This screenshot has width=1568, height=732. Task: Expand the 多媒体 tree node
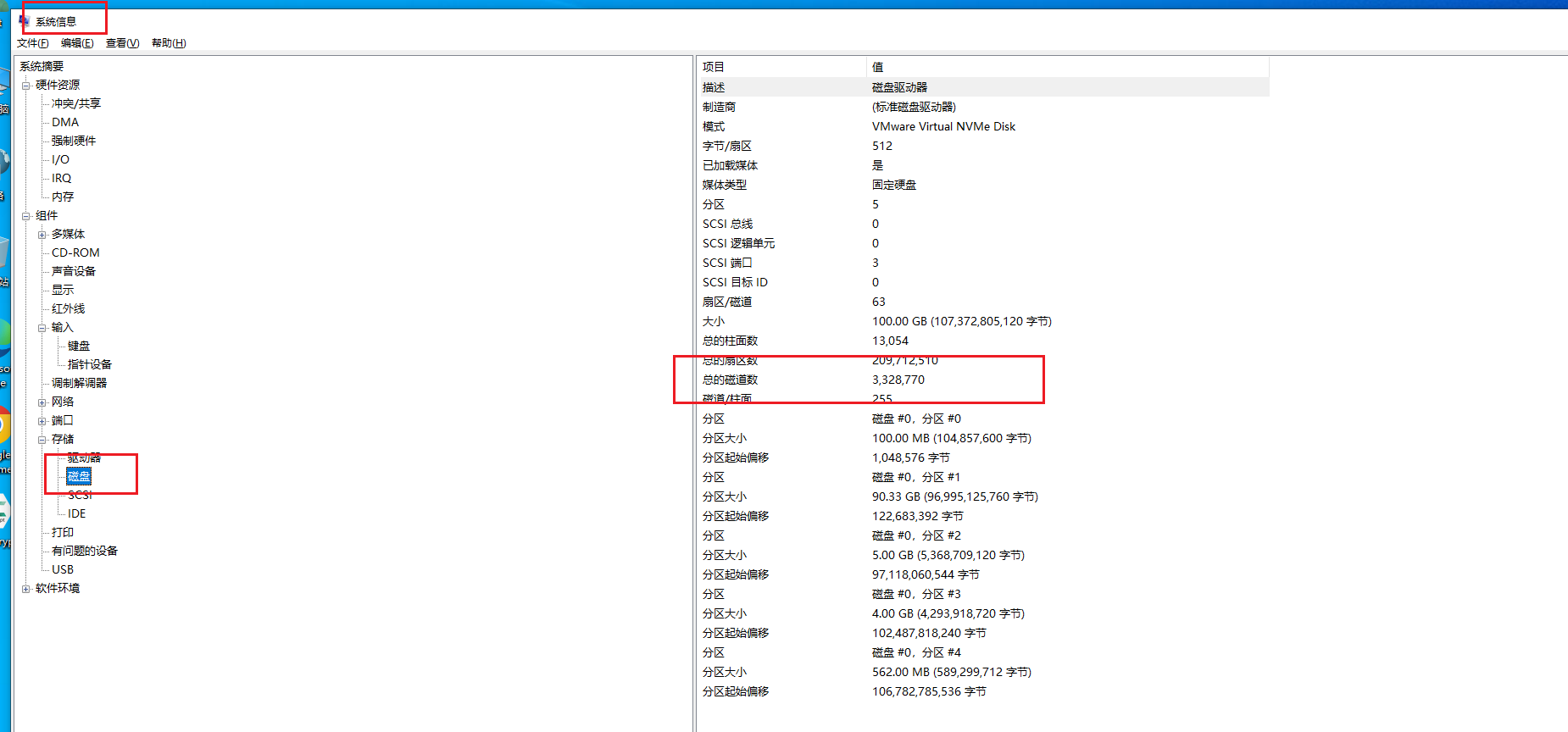pos(42,235)
